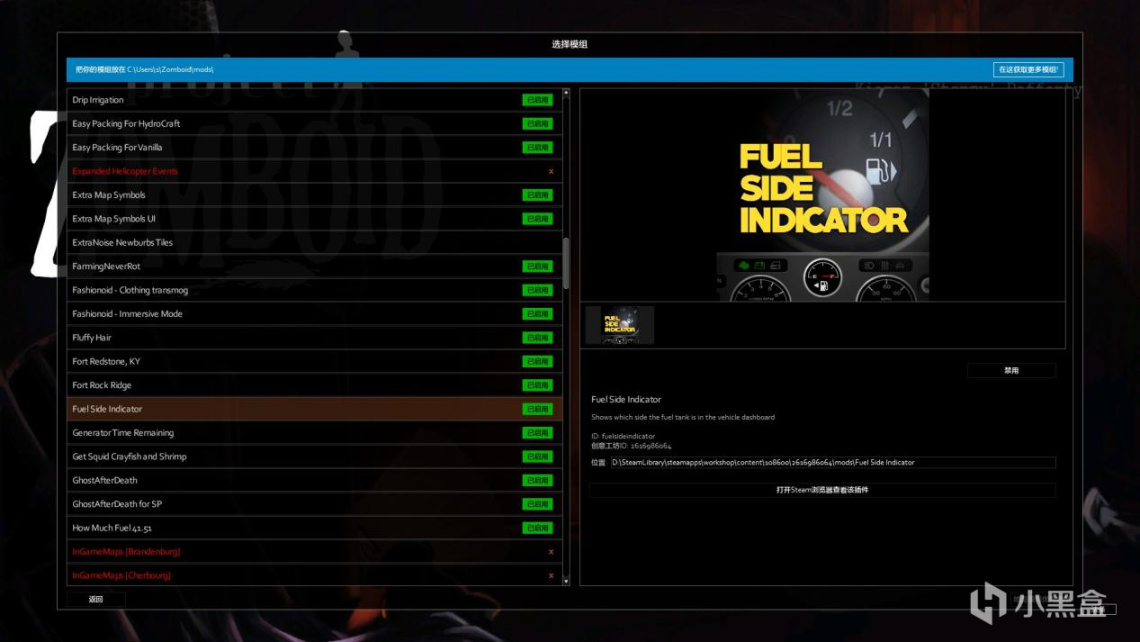Select Fuel Side Indicator row
This screenshot has height=642, width=1140.
314,409
